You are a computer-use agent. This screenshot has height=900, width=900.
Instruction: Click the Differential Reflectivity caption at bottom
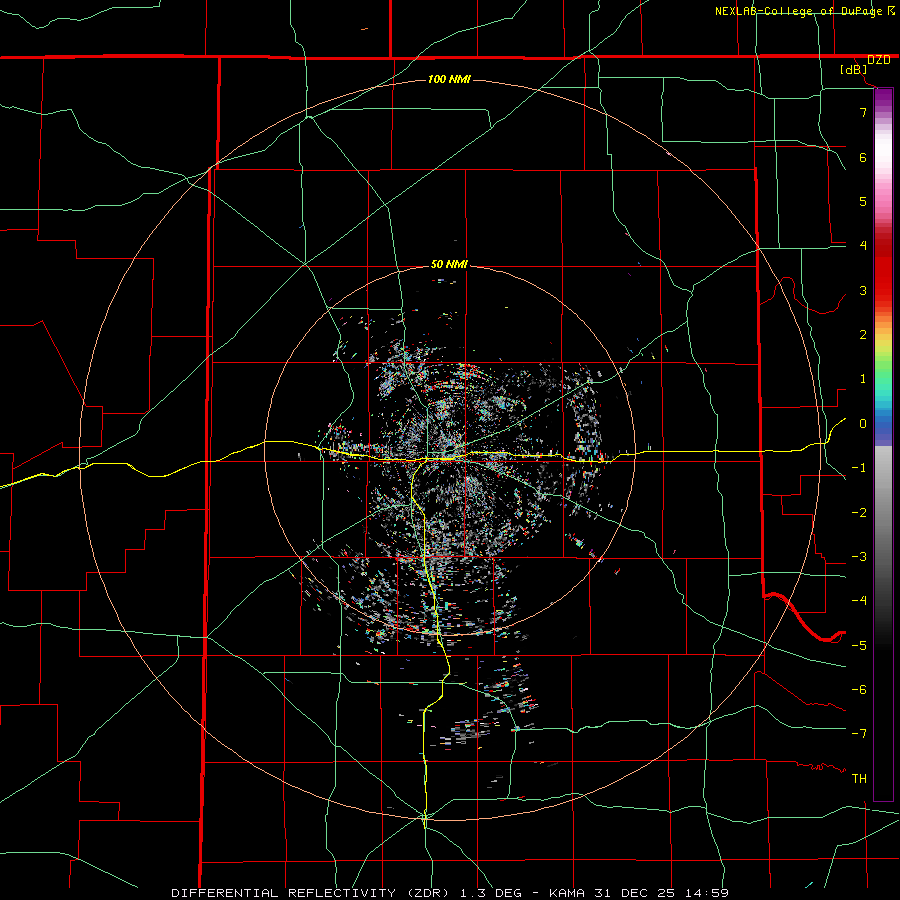tap(450, 893)
